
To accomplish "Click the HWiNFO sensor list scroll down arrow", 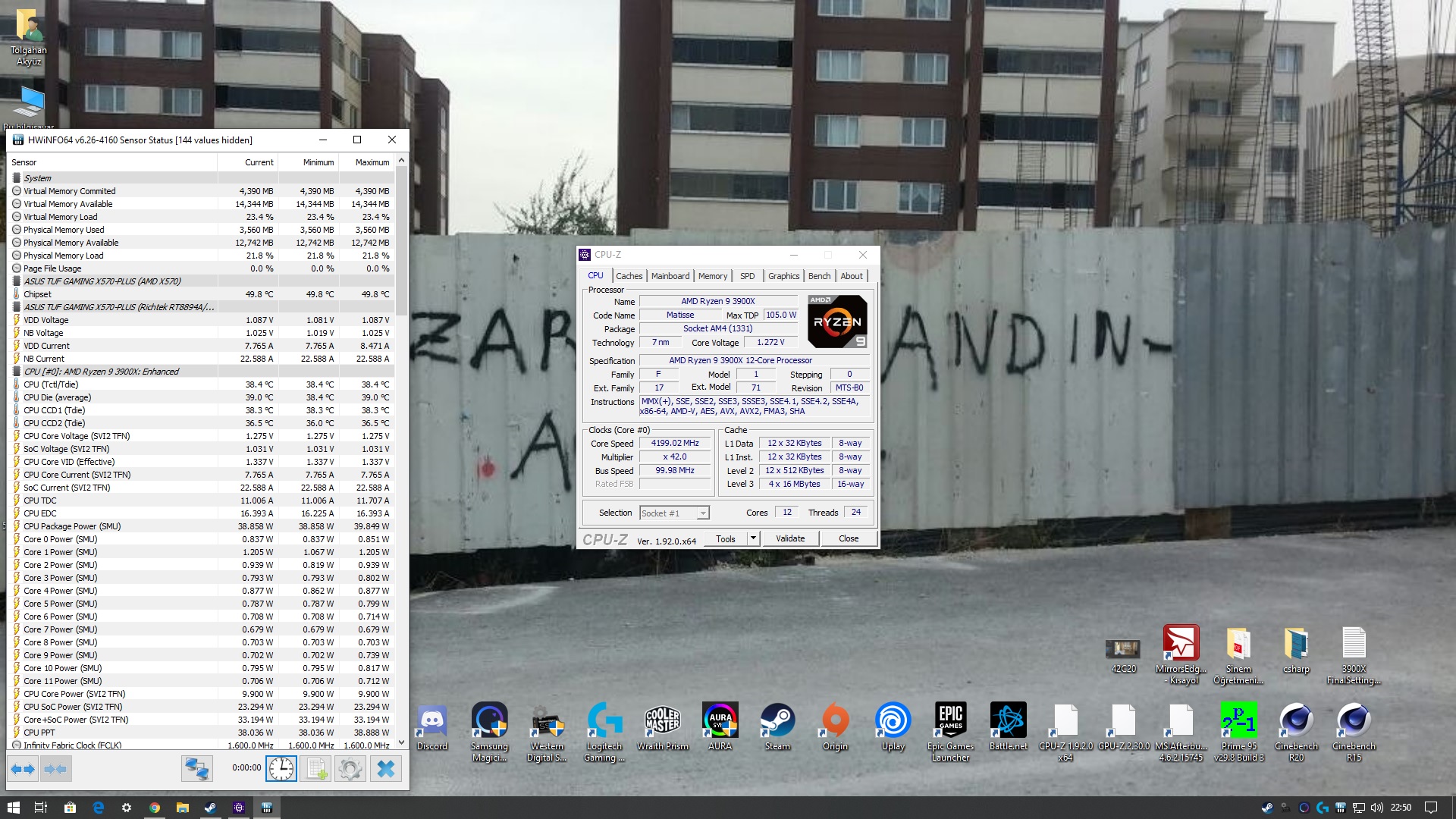I will point(401,743).
